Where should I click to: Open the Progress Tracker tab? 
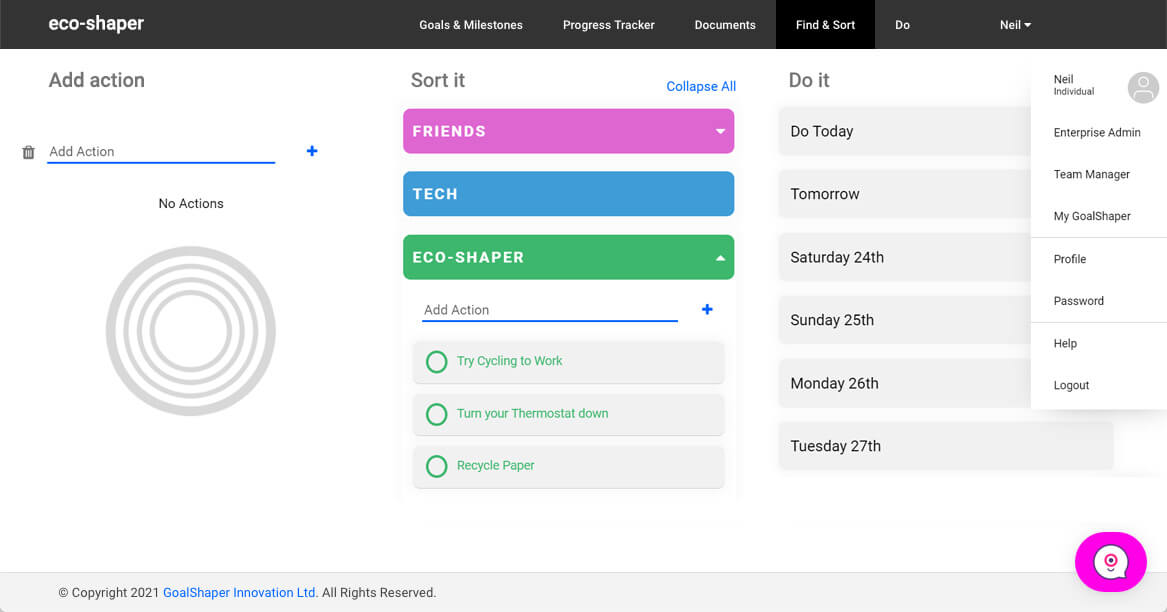pos(608,25)
